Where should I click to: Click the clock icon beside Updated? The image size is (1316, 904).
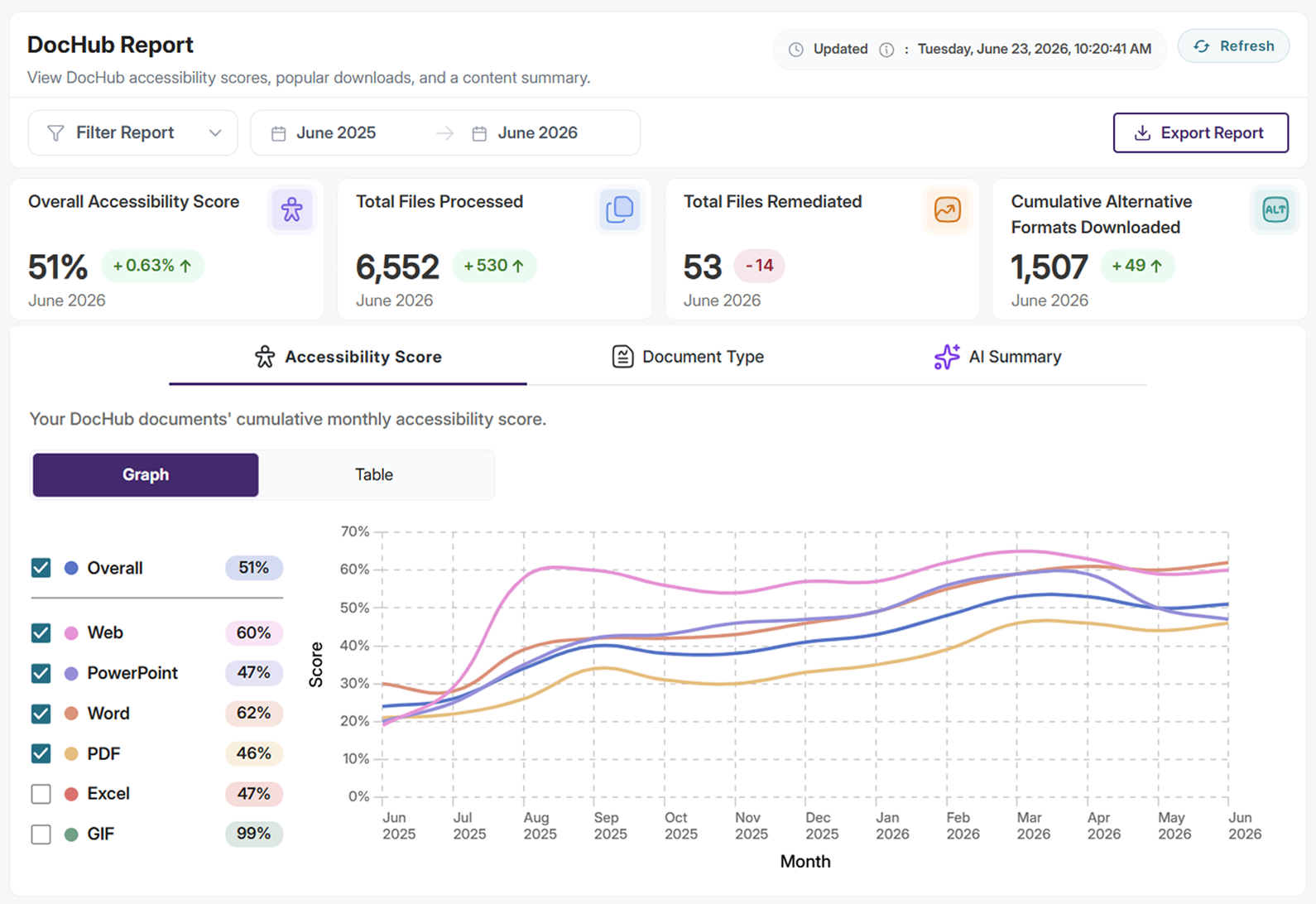(x=795, y=50)
